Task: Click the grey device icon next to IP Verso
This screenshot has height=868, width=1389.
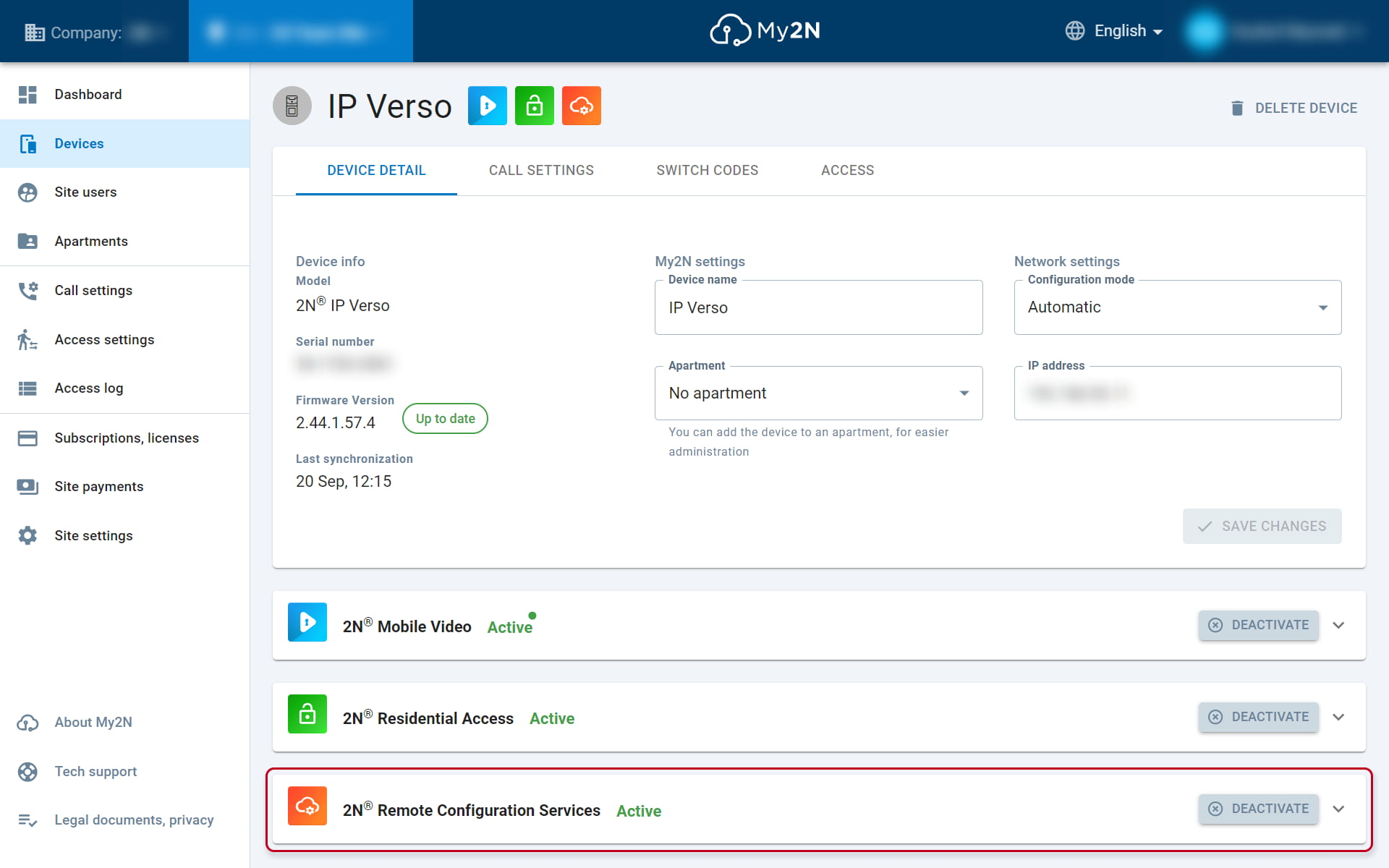Action: click(x=292, y=106)
